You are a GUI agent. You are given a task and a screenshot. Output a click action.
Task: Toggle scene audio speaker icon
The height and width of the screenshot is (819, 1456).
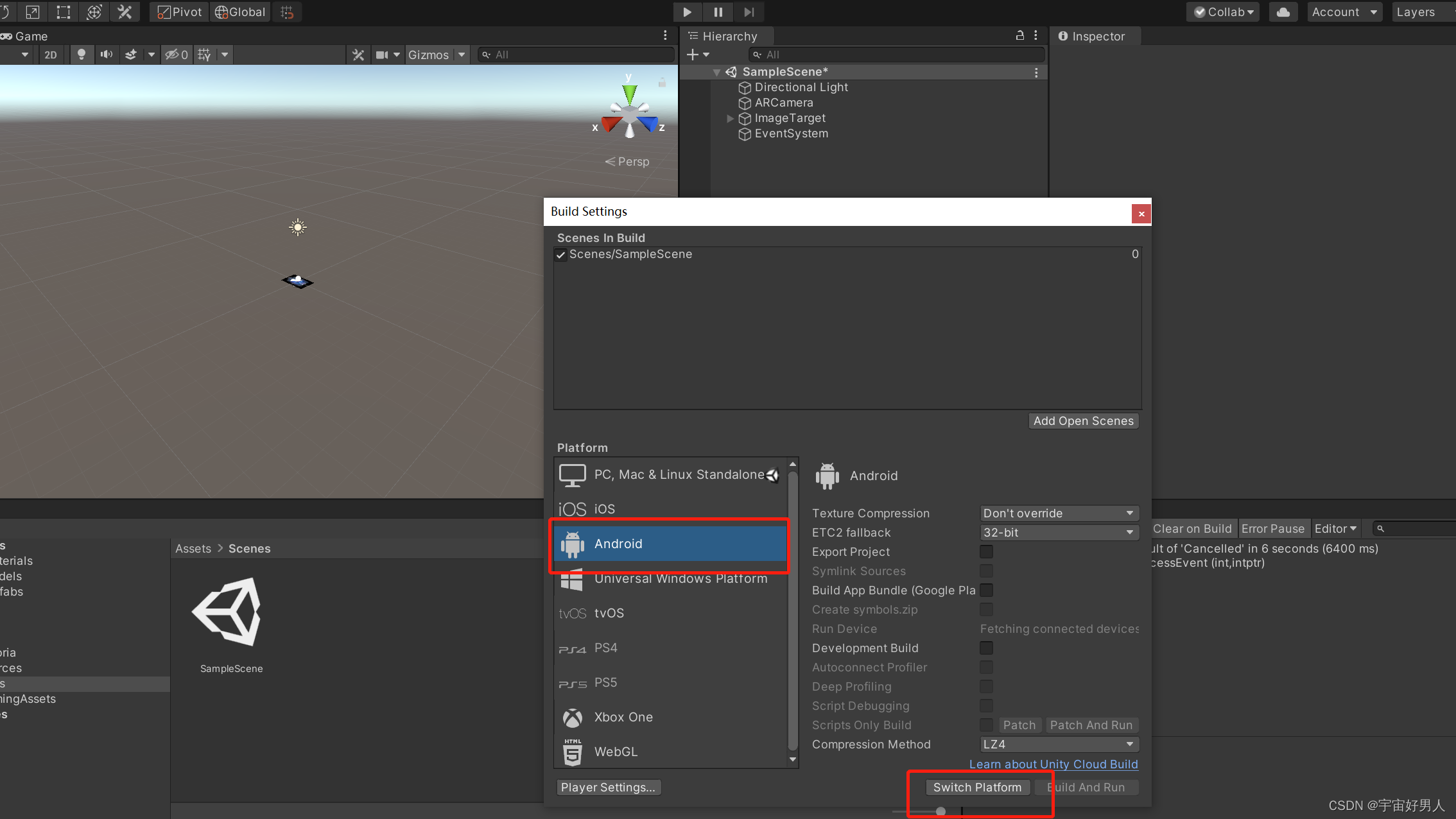coord(106,55)
